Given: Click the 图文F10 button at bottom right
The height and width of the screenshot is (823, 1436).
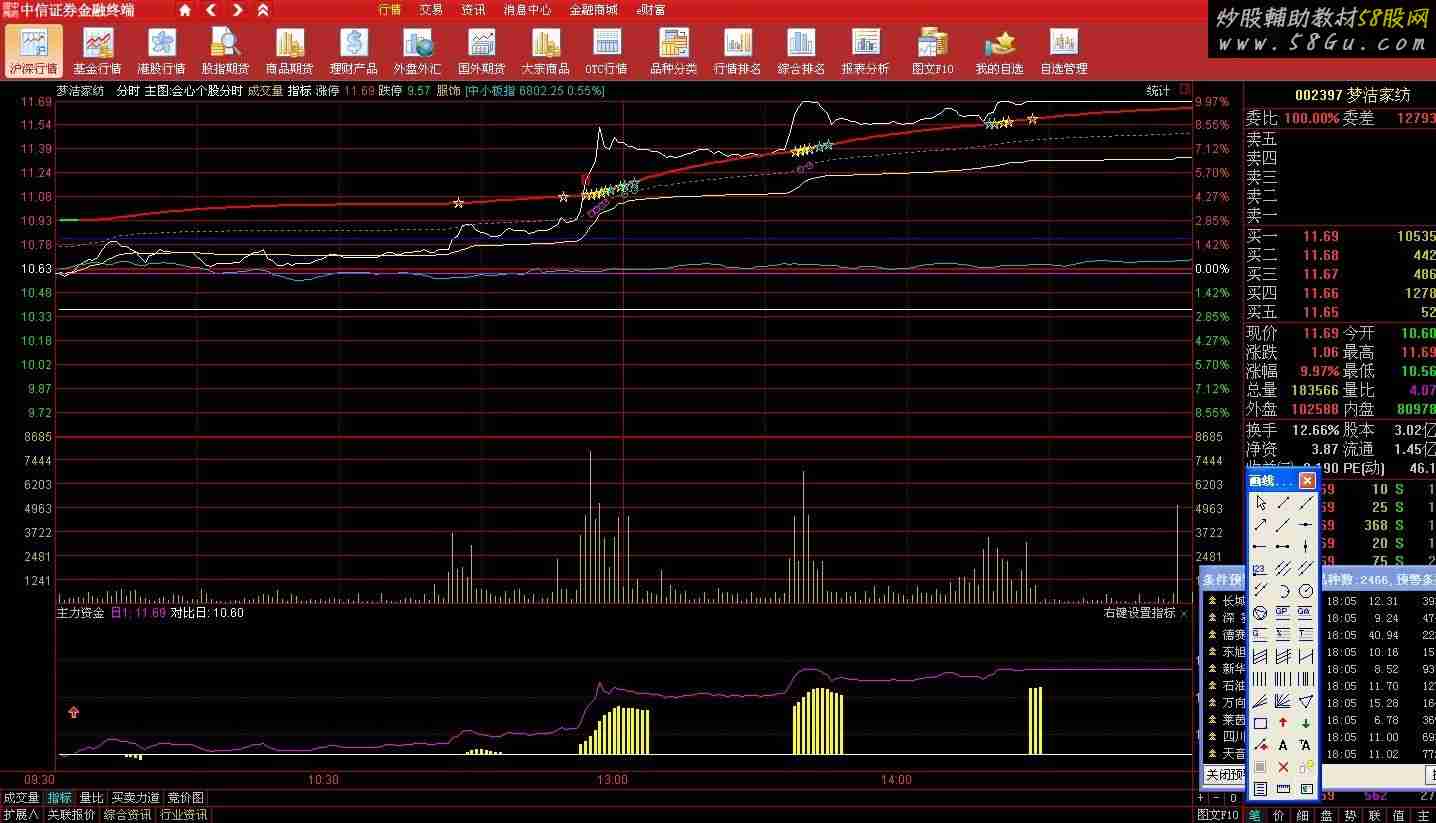Looking at the screenshot, I should (x=1217, y=815).
